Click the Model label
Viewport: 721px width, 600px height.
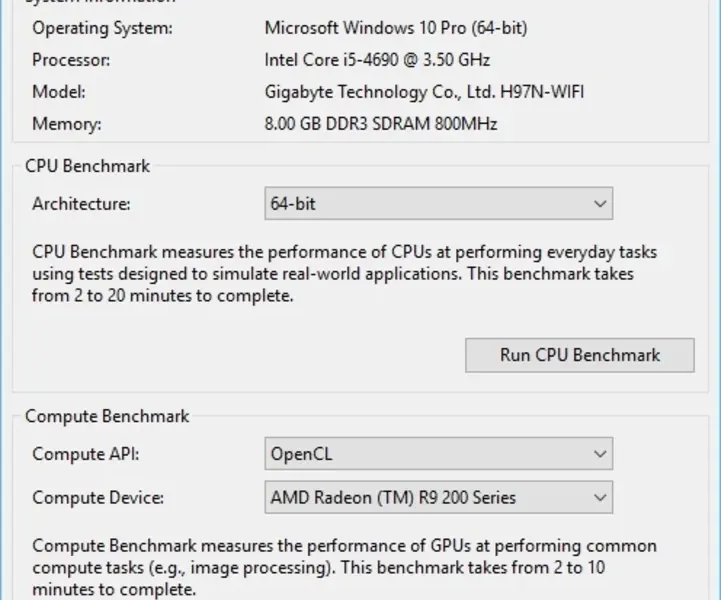pos(59,92)
